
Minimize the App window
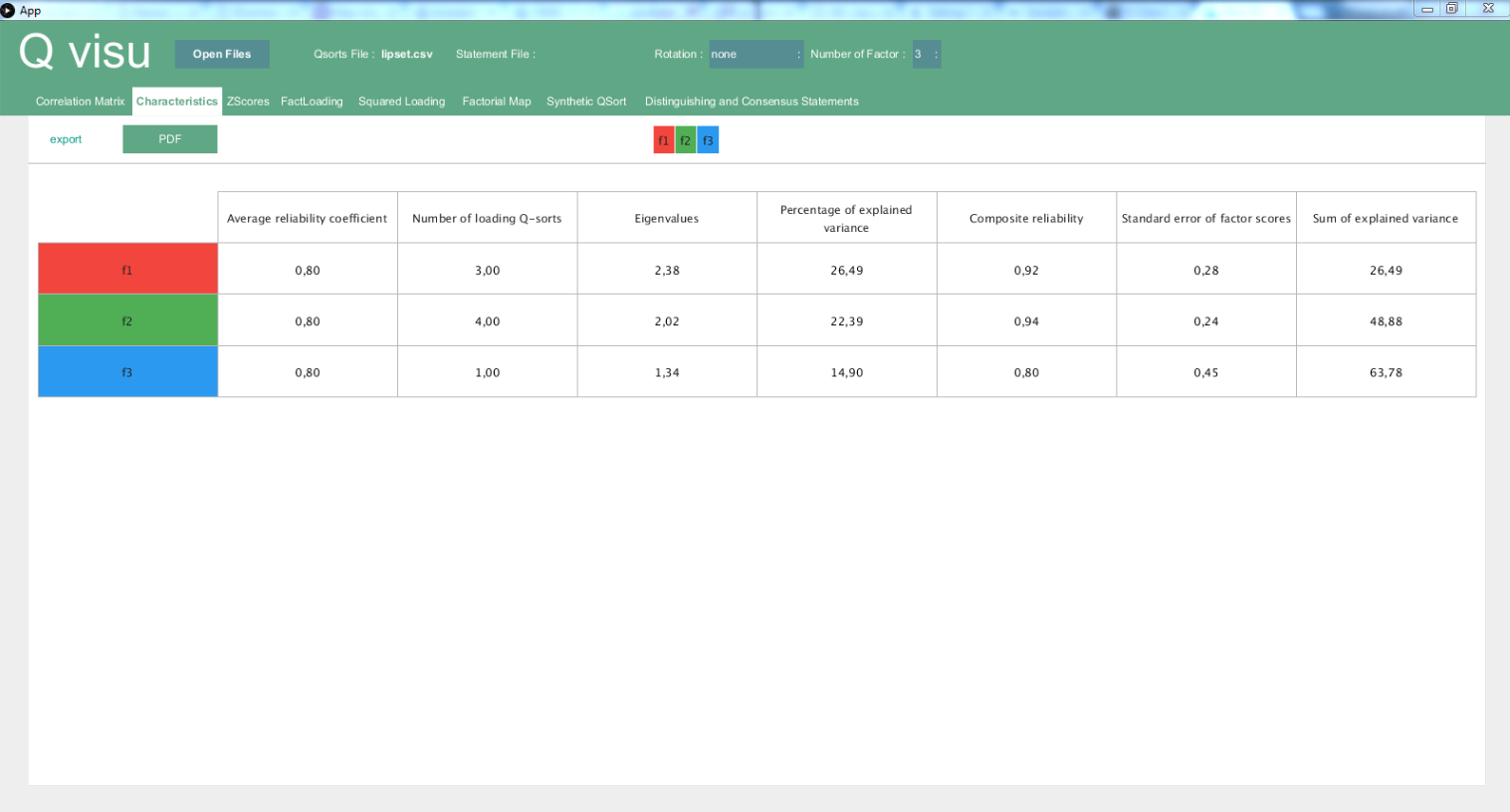(x=1427, y=9)
